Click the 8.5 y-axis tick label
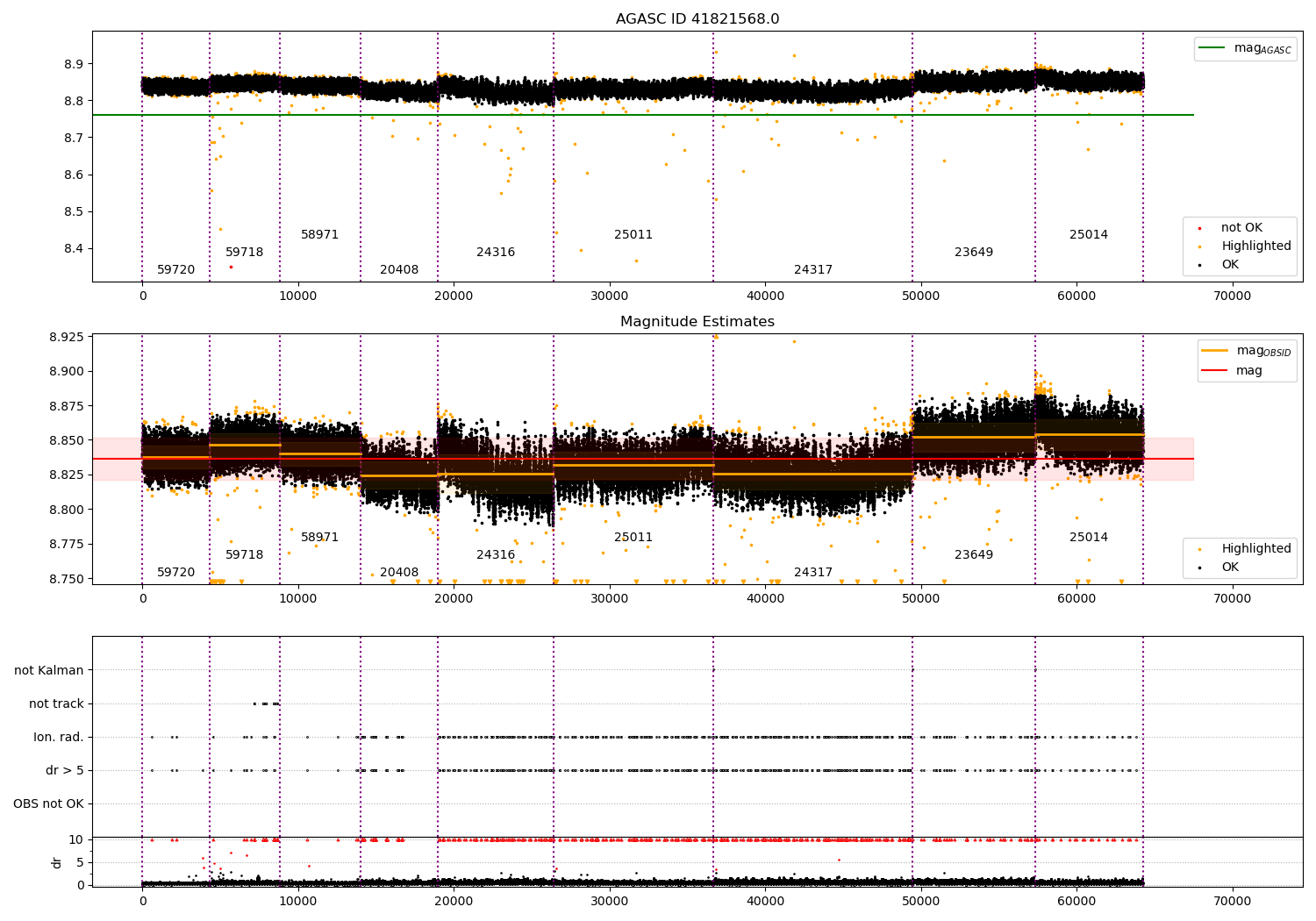1316x921 pixels. [x=74, y=211]
